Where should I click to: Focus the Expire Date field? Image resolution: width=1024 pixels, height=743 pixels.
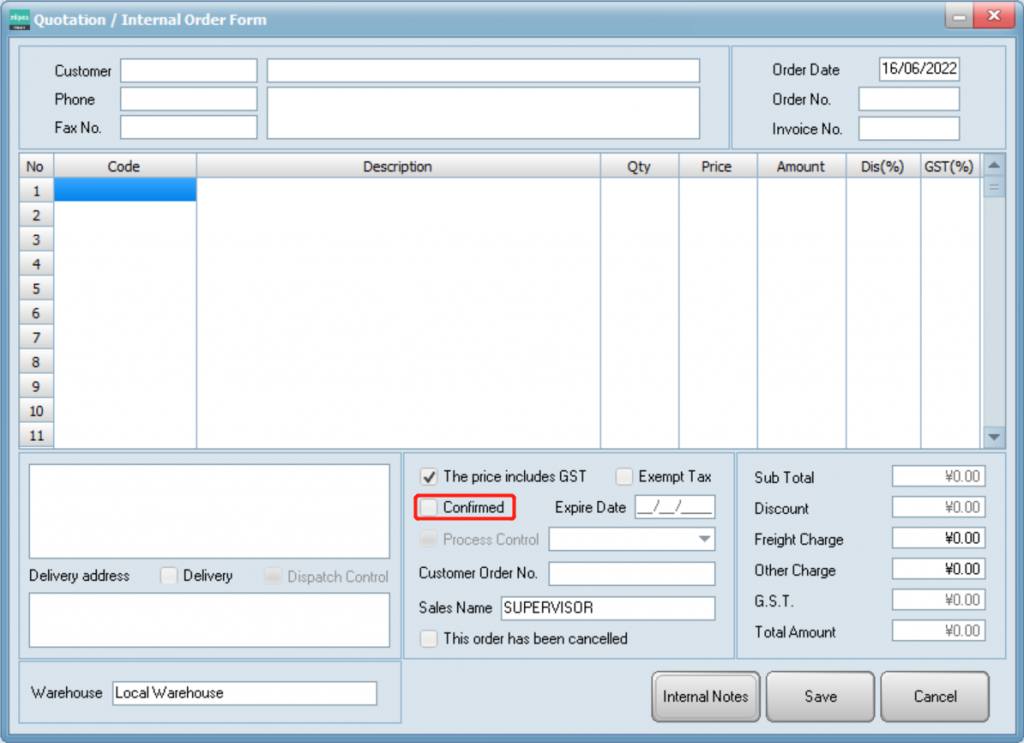[674, 507]
